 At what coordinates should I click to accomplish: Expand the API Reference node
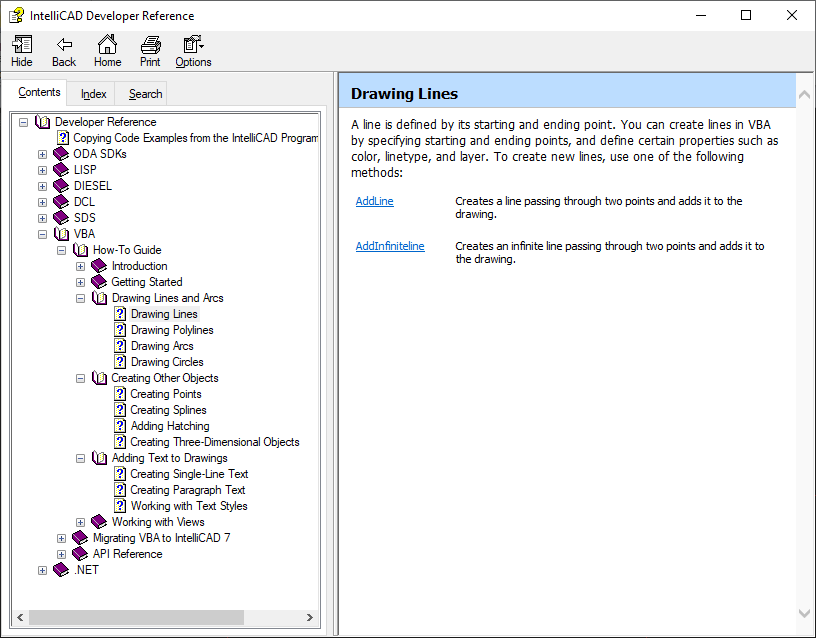point(61,555)
